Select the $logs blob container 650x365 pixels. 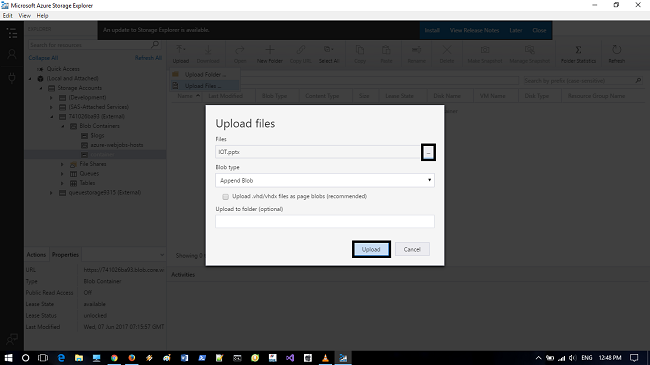(97, 136)
